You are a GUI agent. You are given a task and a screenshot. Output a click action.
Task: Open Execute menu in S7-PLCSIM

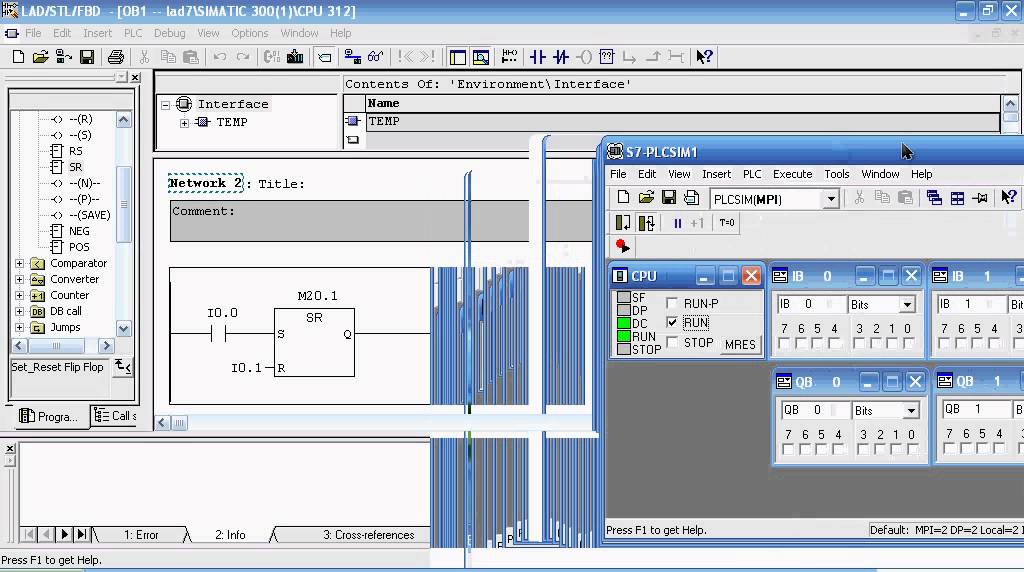792,174
